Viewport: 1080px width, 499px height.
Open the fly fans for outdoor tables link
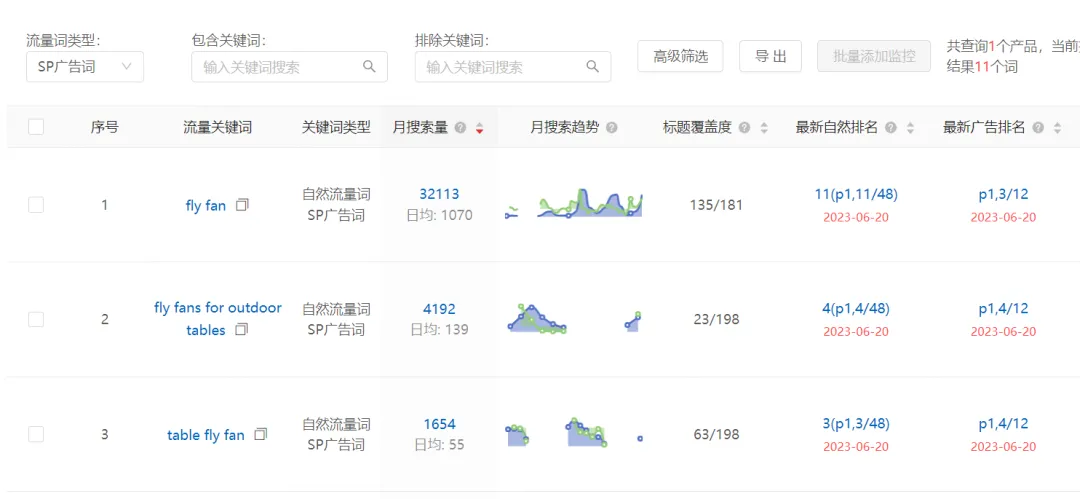[218, 318]
